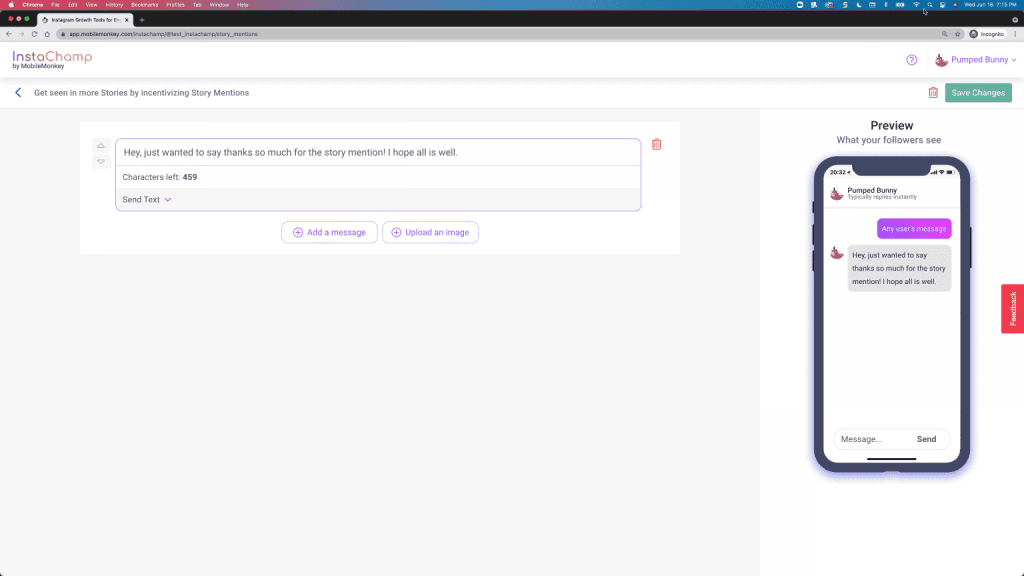Expand the Pumped Bunny account dropdown
Screen dimensions: 1024x576
click(980, 60)
